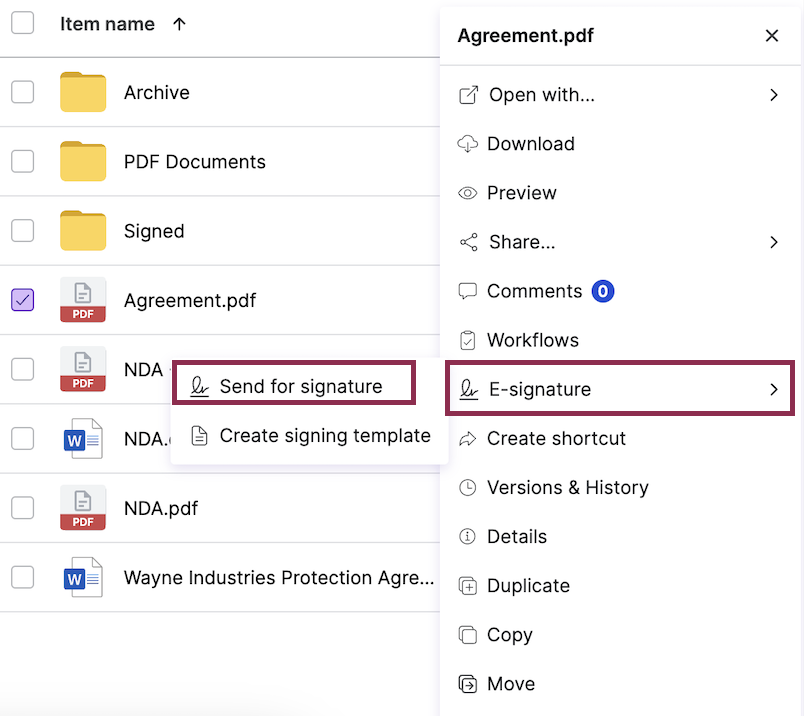804x716 pixels.
Task: Open the Signed folder
Action: 154,231
